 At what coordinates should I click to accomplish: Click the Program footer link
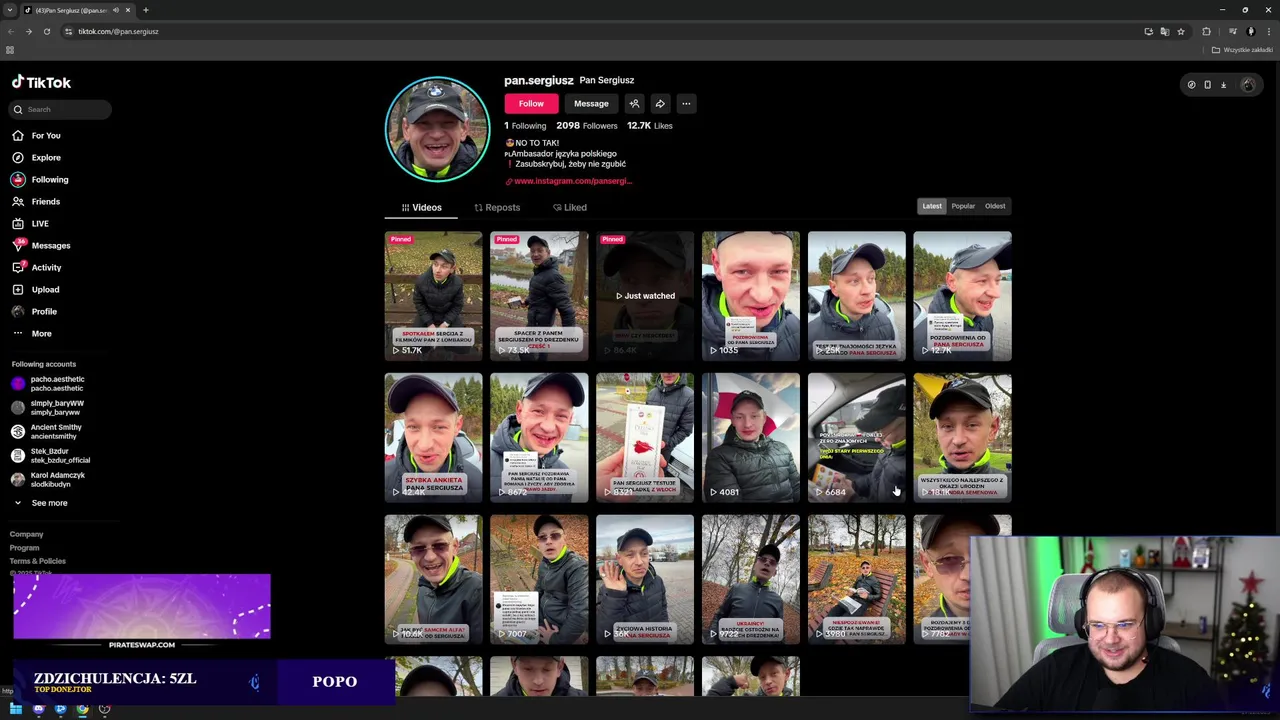point(24,547)
